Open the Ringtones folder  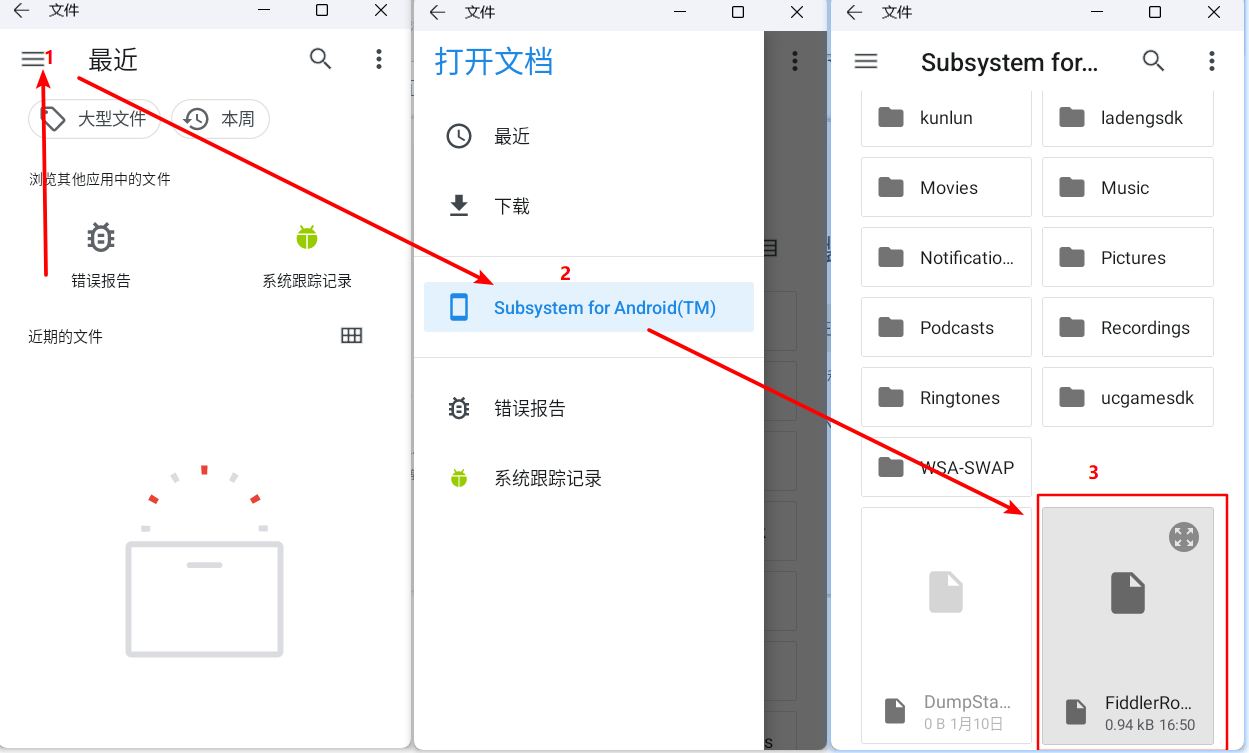pyautogui.click(x=946, y=397)
